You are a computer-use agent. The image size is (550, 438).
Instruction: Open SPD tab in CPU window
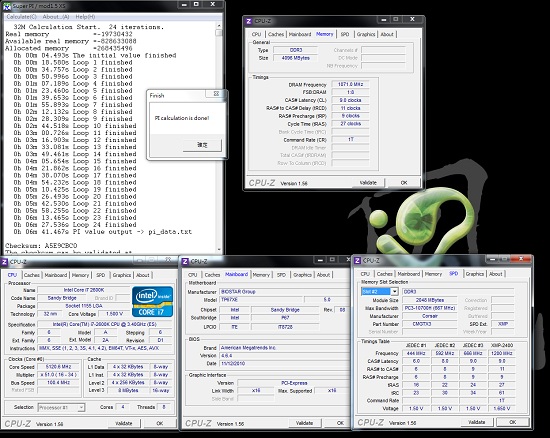point(101,275)
